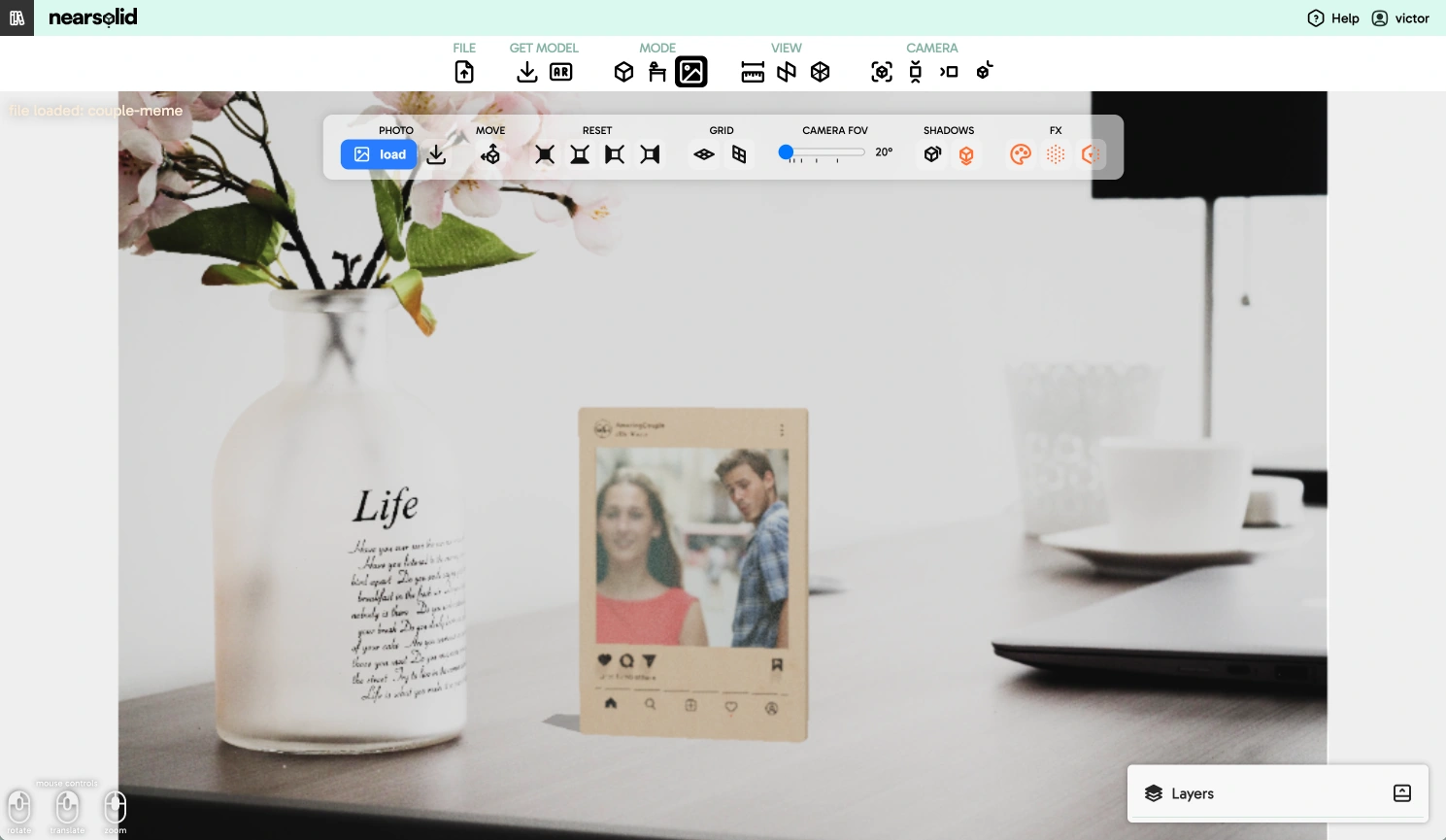
Task: Click the file upload icon under FILE
Action: pyautogui.click(x=464, y=72)
